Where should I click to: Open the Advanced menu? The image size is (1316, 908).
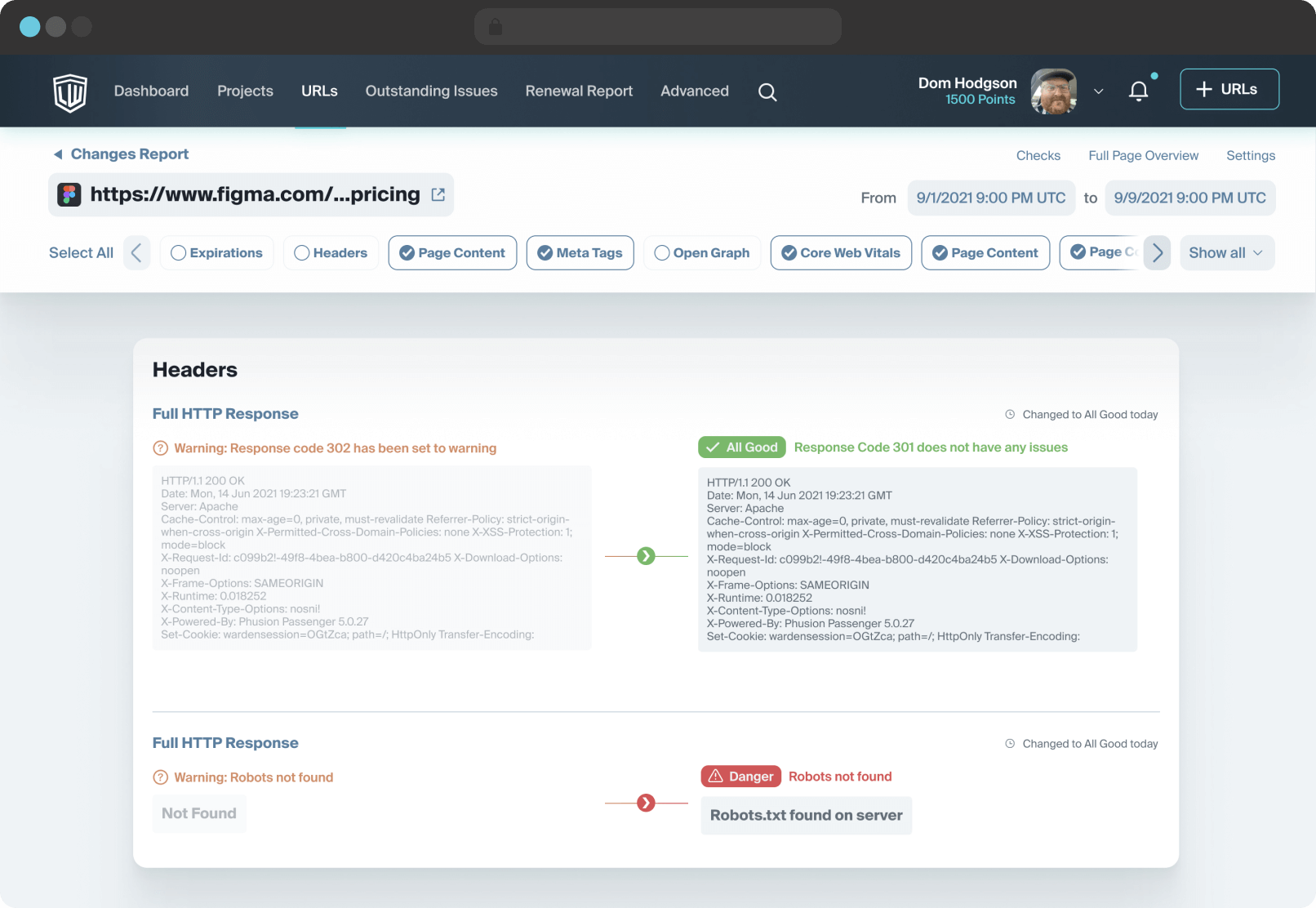695,91
